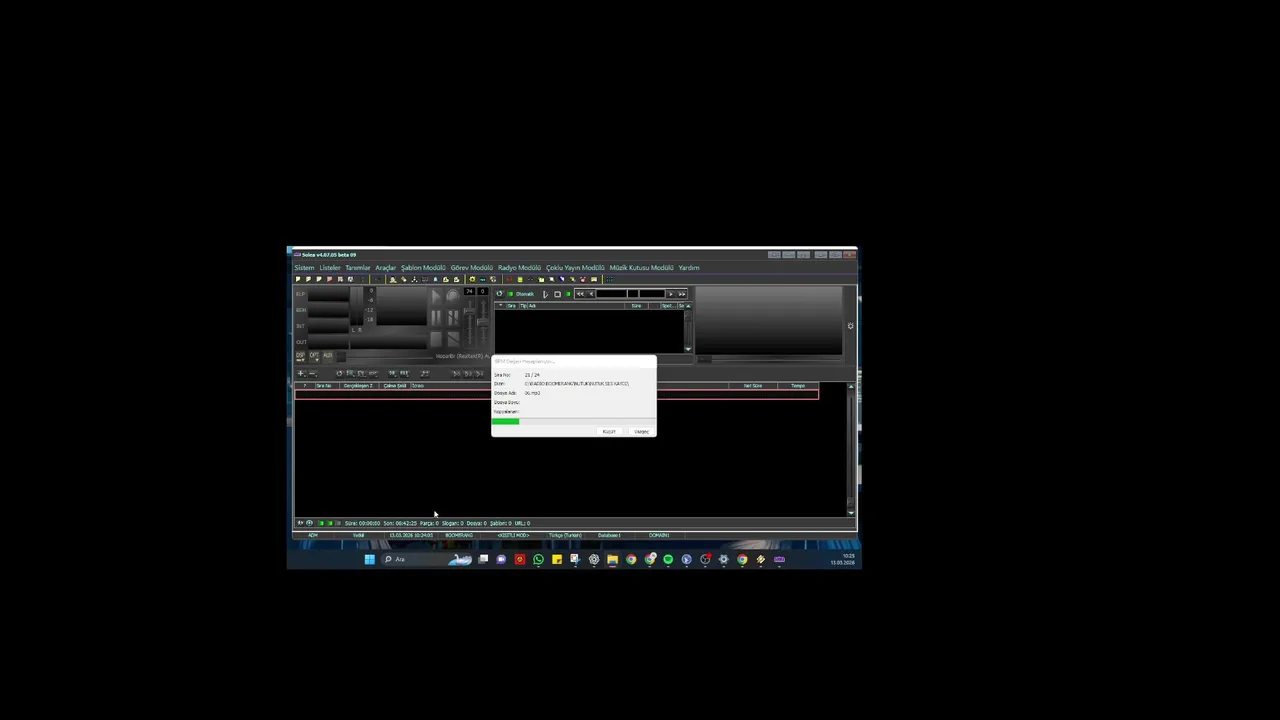Click the DSP button
The width and height of the screenshot is (1280, 720).
(300, 356)
